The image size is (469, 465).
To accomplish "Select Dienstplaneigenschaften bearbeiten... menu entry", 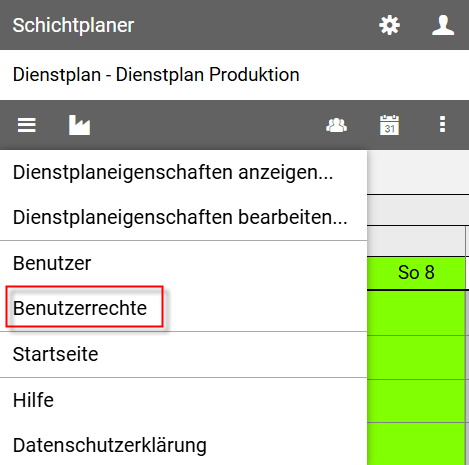I will click(x=183, y=217).
